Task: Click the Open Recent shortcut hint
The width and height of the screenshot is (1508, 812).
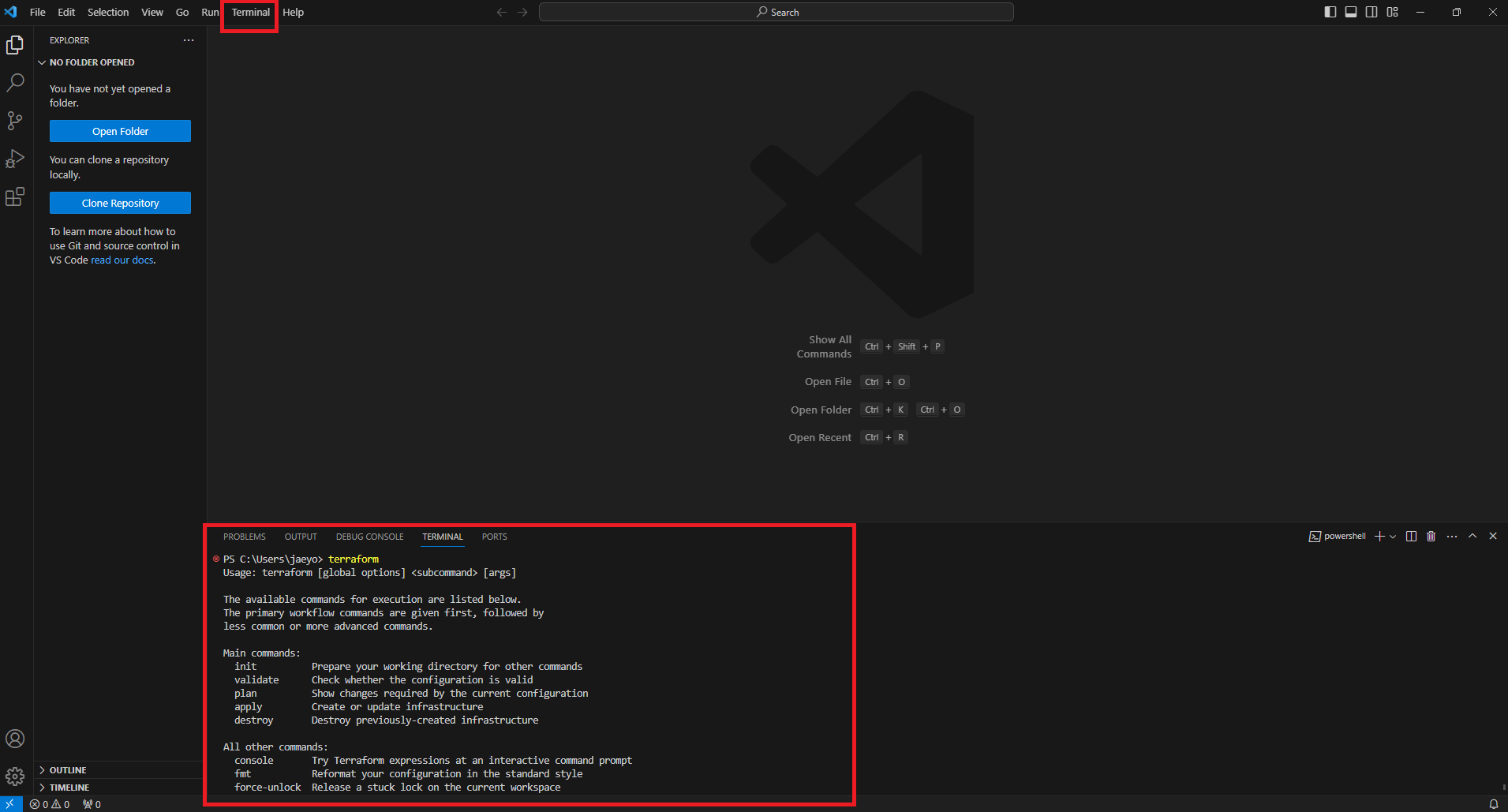Action: click(848, 437)
